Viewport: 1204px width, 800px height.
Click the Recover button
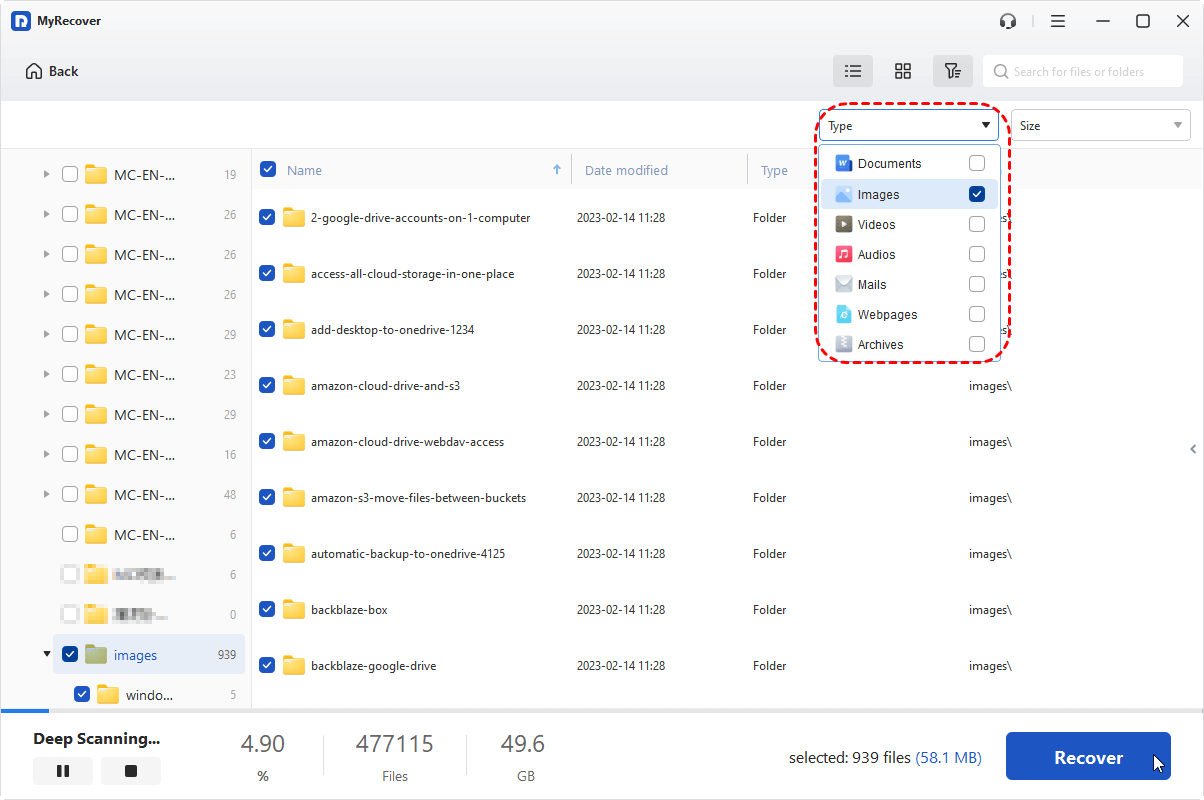pos(1088,757)
